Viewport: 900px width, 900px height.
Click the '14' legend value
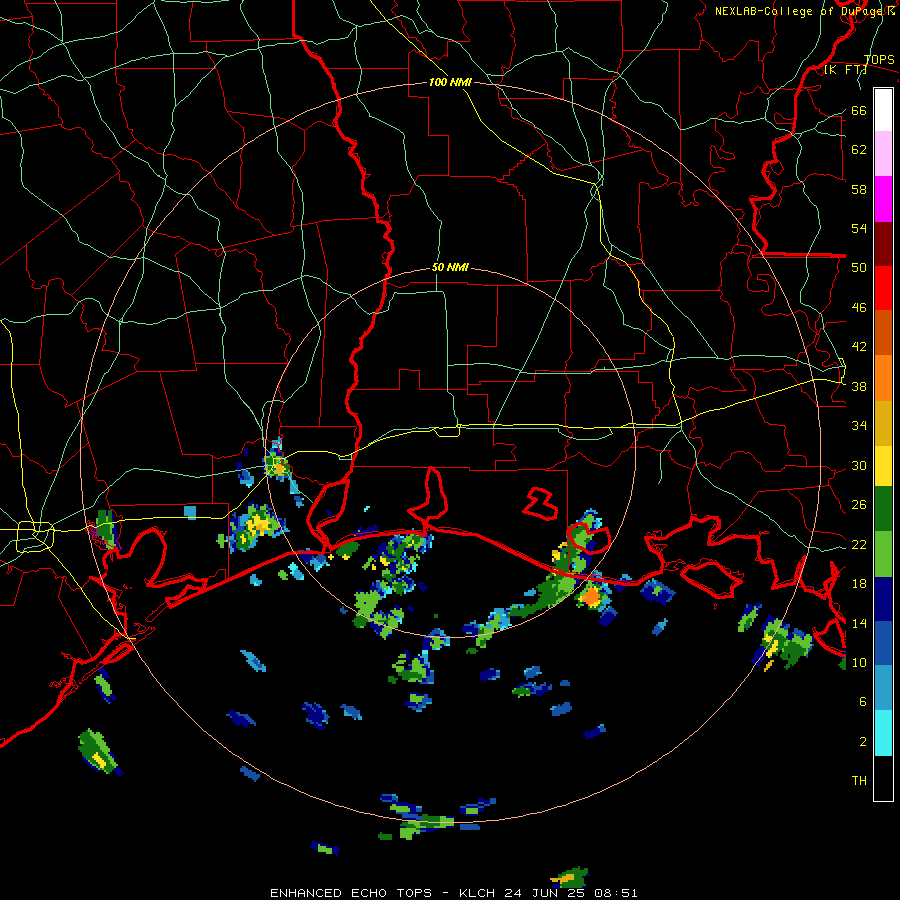point(859,623)
